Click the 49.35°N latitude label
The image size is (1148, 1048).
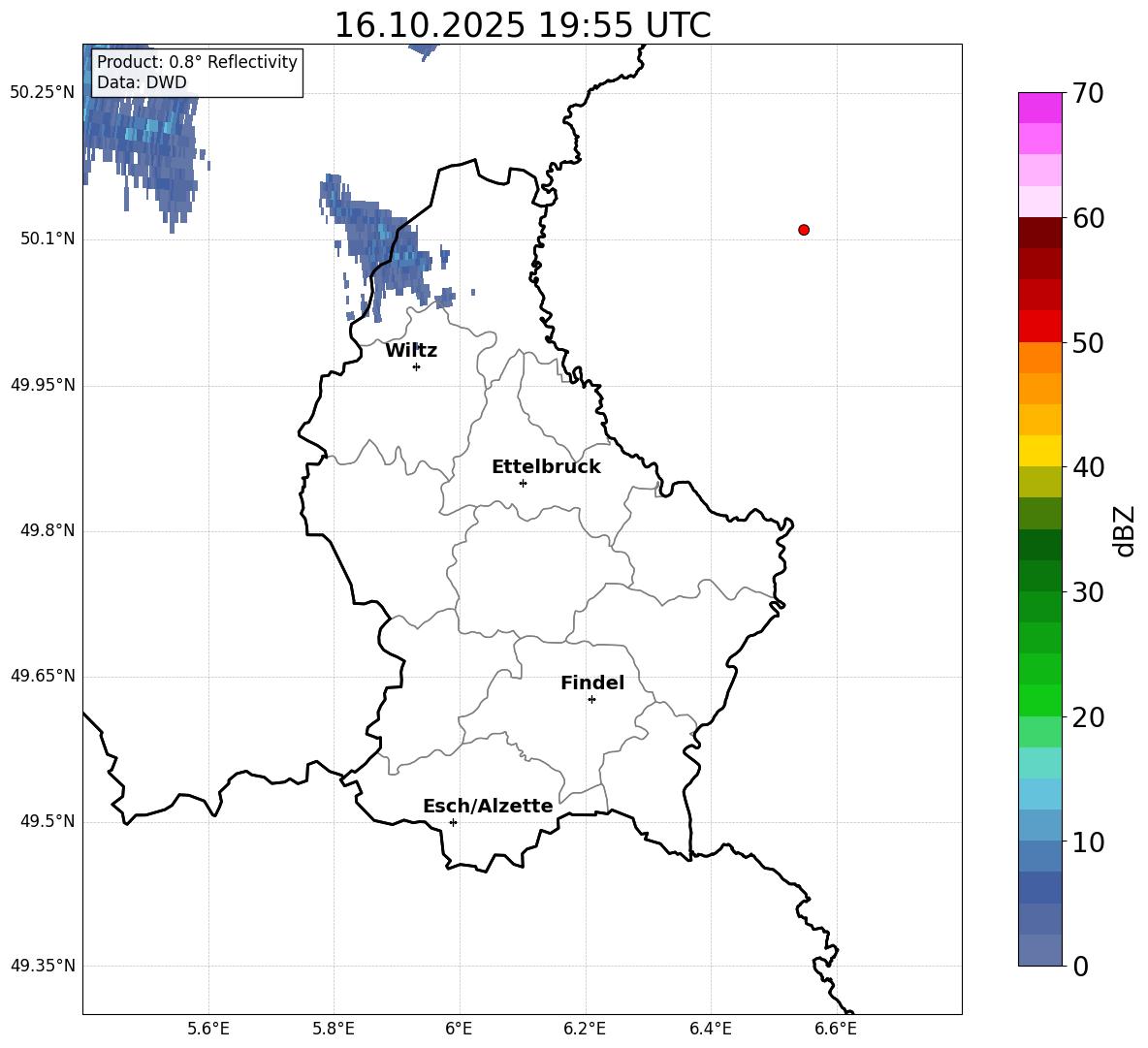tap(43, 966)
